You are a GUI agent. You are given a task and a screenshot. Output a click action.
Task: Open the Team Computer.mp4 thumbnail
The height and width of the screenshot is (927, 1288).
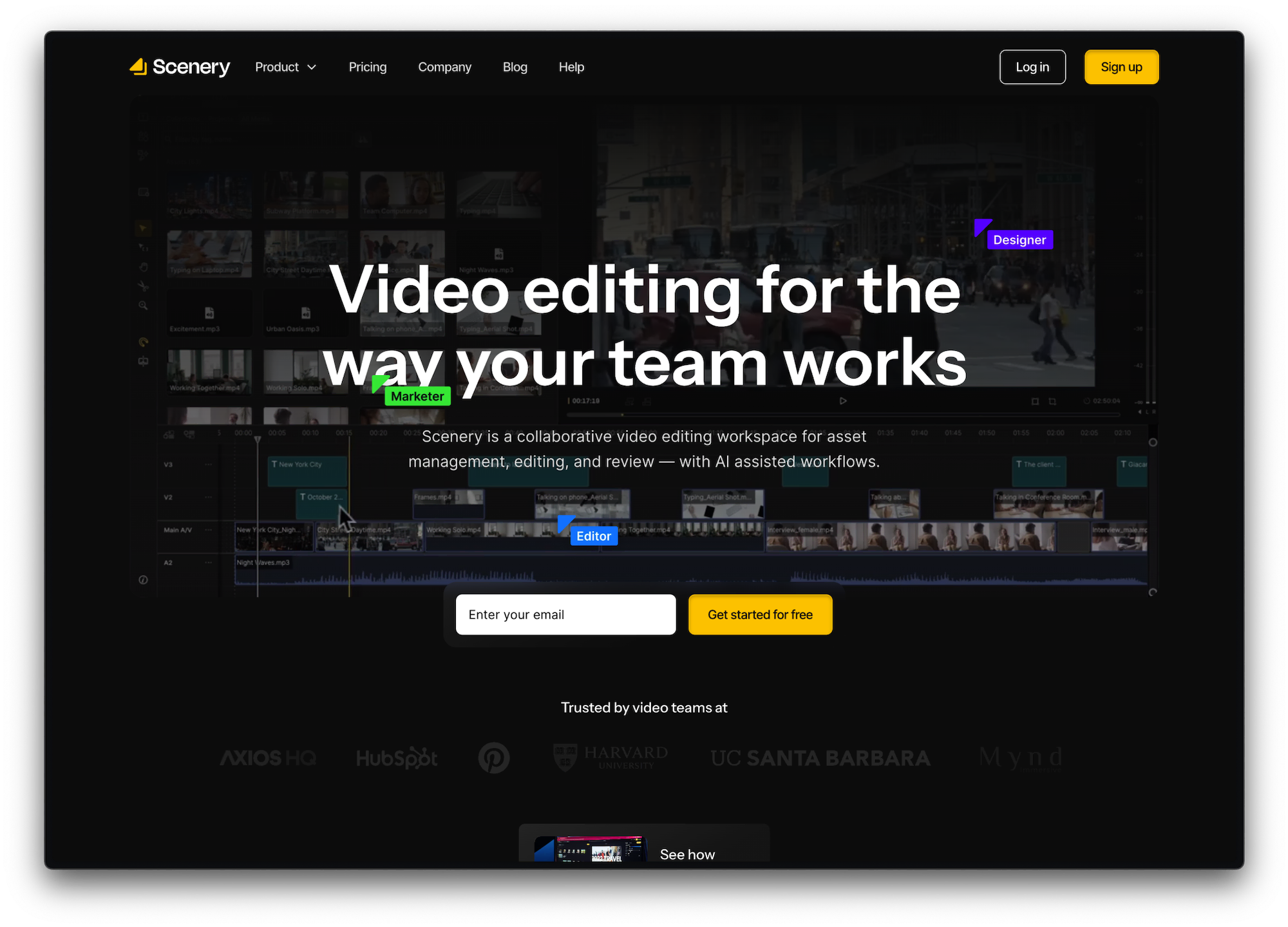(x=402, y=194)
